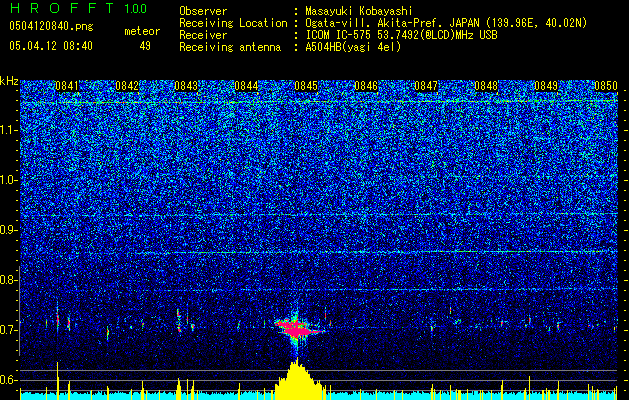The height and width of the screenshot is (400, 629).
Task: Click ICOM IC-575 53.7492 MHz USB text
Action: click(x=401, y=35)
